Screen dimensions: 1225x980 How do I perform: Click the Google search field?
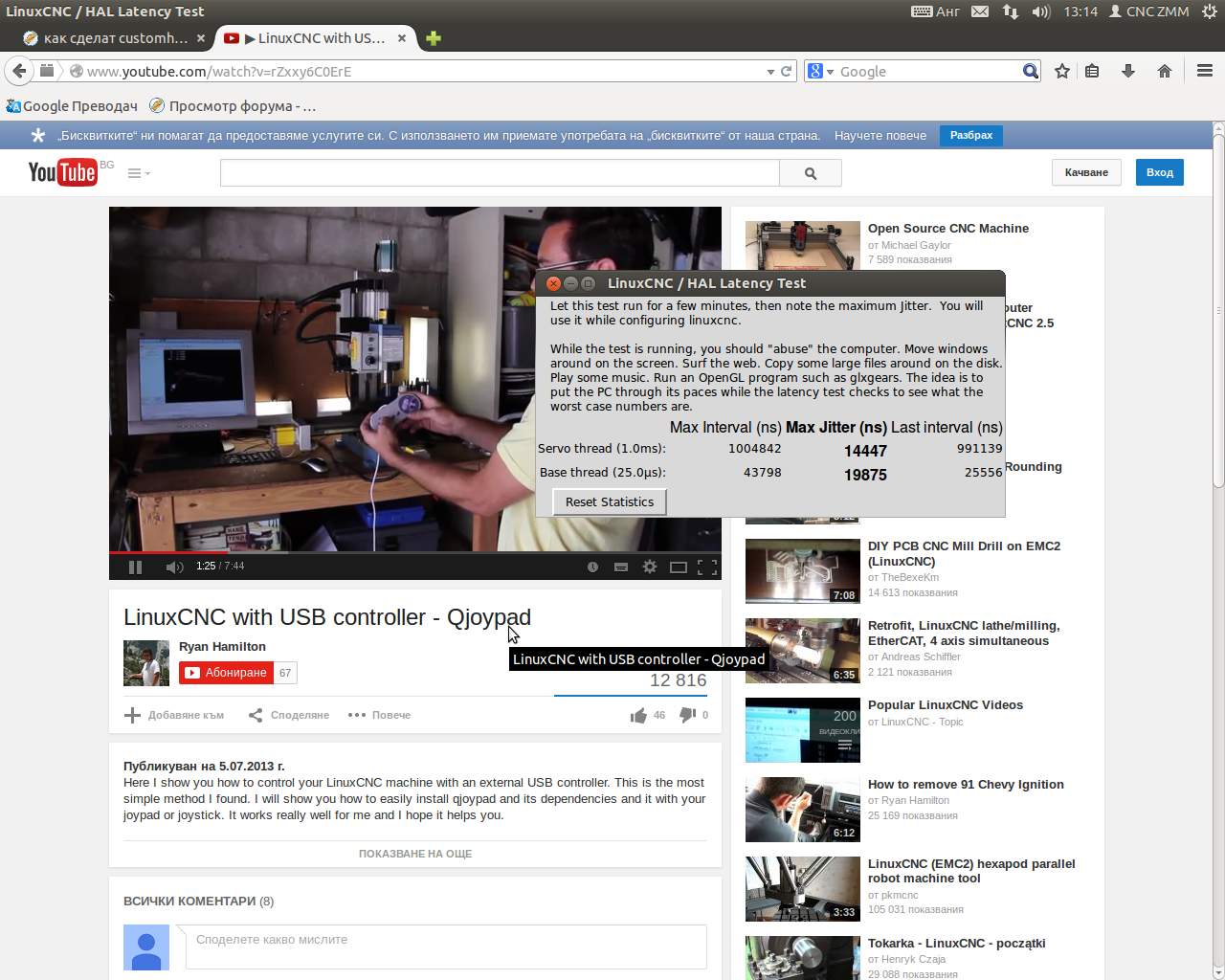pos(928,71)
